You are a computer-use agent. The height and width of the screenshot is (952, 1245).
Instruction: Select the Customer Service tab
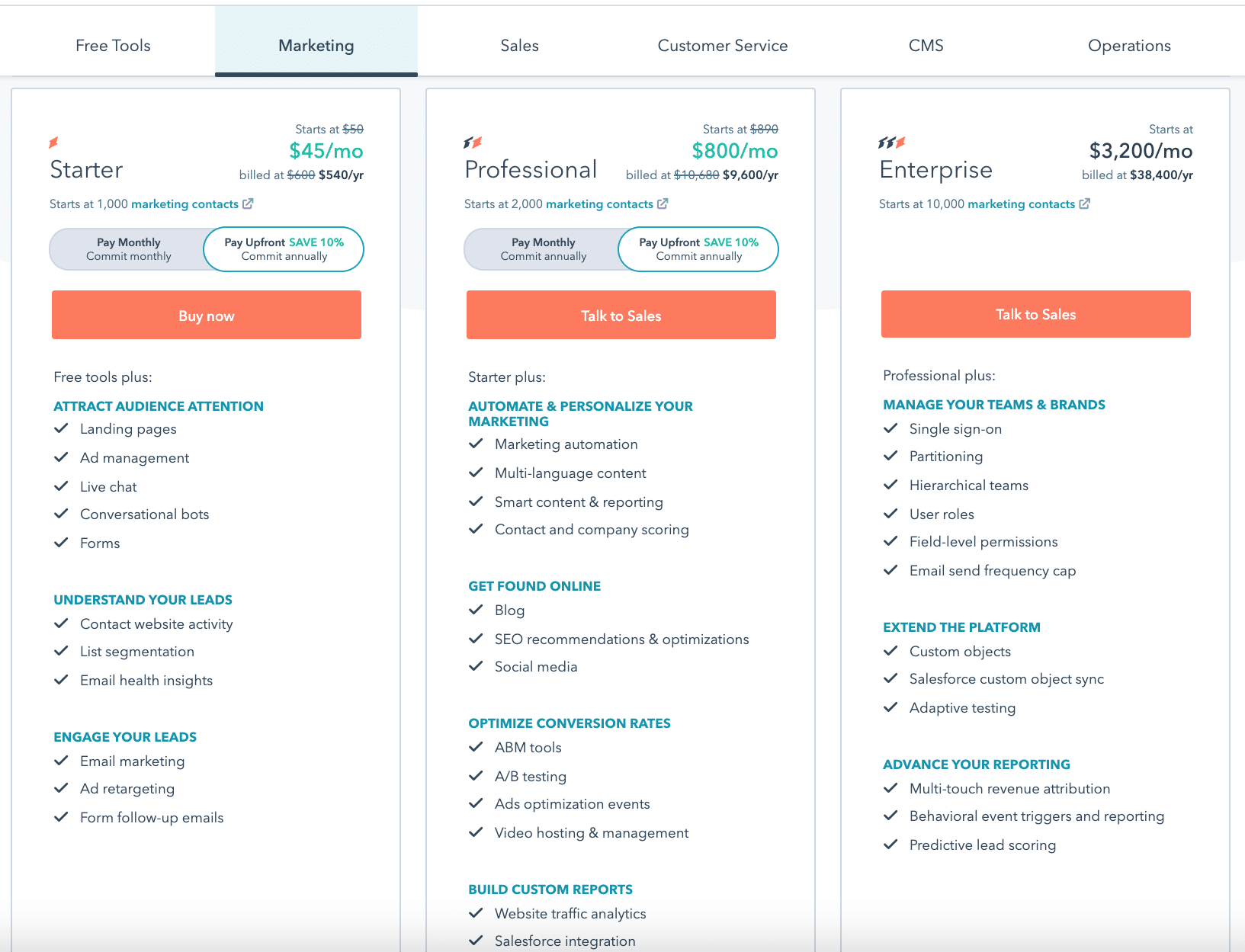(x=722, y=45)
